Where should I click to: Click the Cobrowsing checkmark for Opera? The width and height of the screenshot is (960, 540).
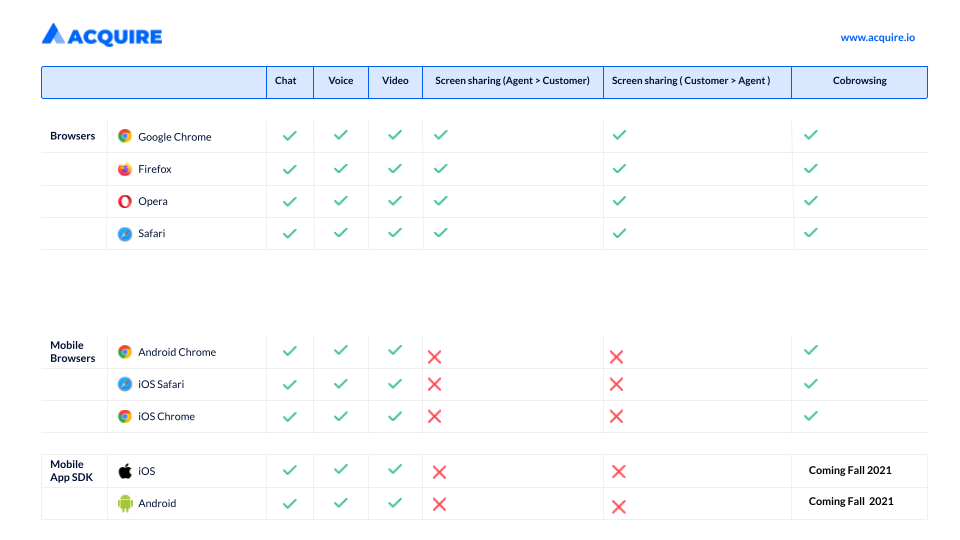[811, 201]
